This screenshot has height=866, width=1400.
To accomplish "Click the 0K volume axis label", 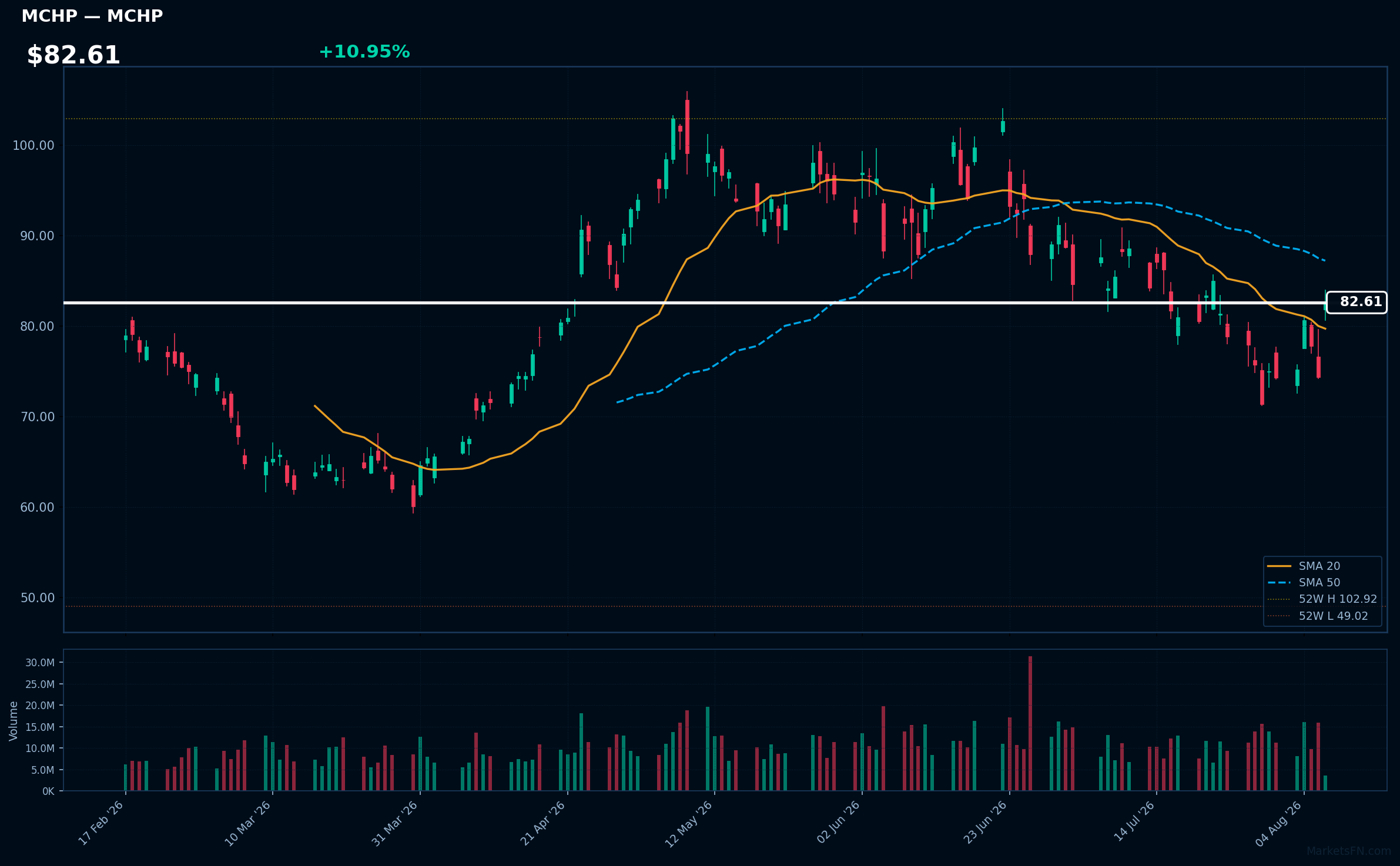I will 48,791.
